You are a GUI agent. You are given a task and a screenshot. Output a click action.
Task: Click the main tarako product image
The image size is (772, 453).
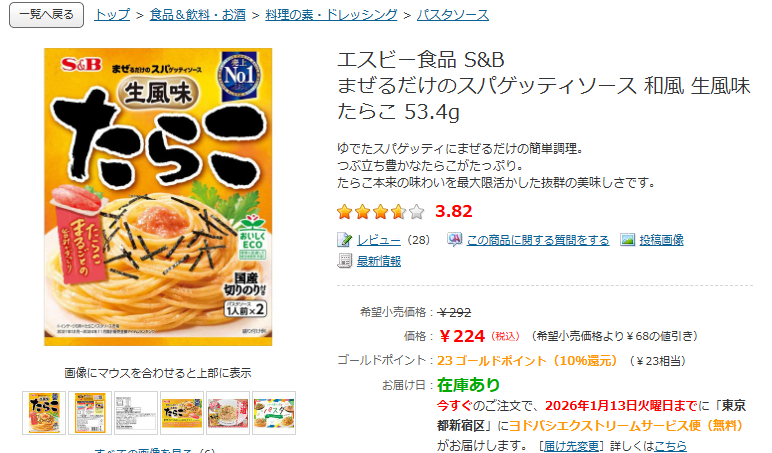158,197
